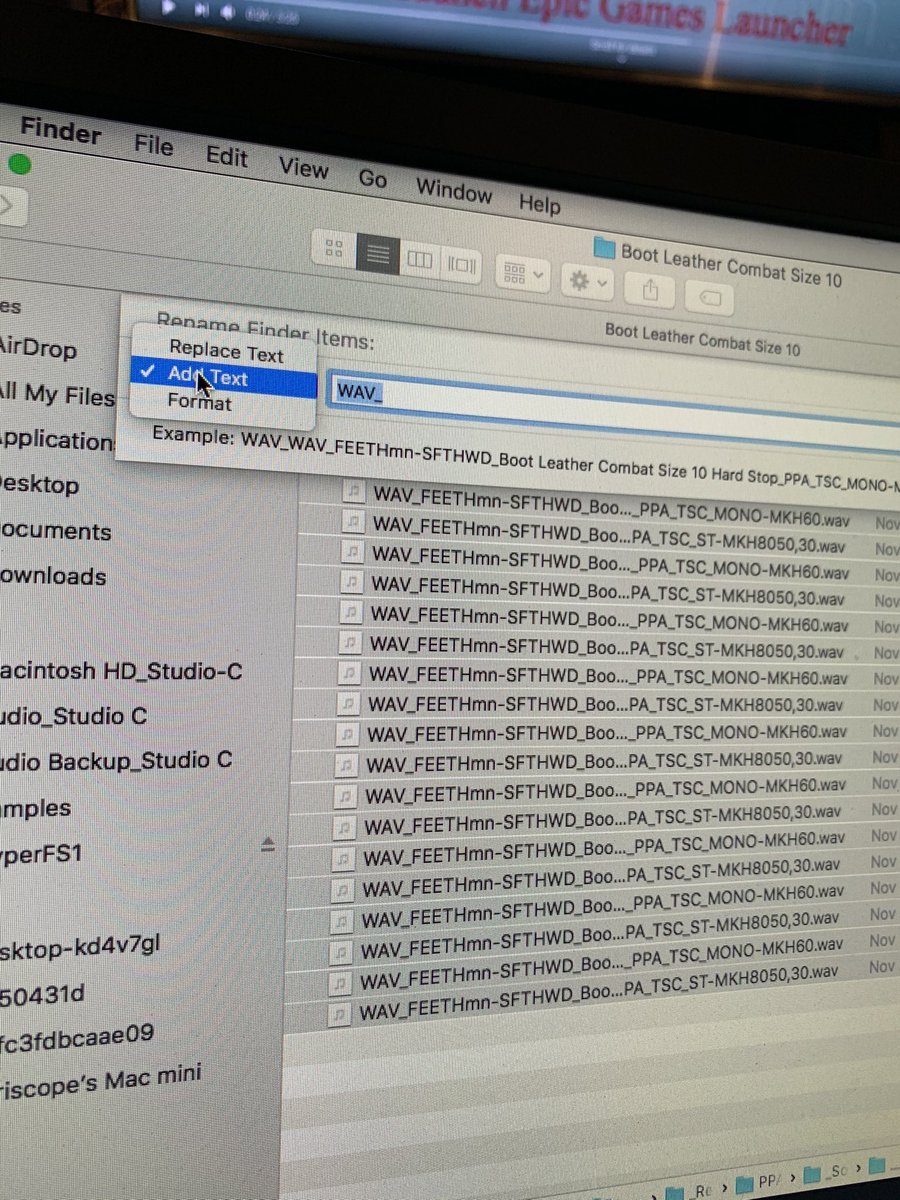
Task: Open the gear Action menu
Action: click(x=587, y=282)
